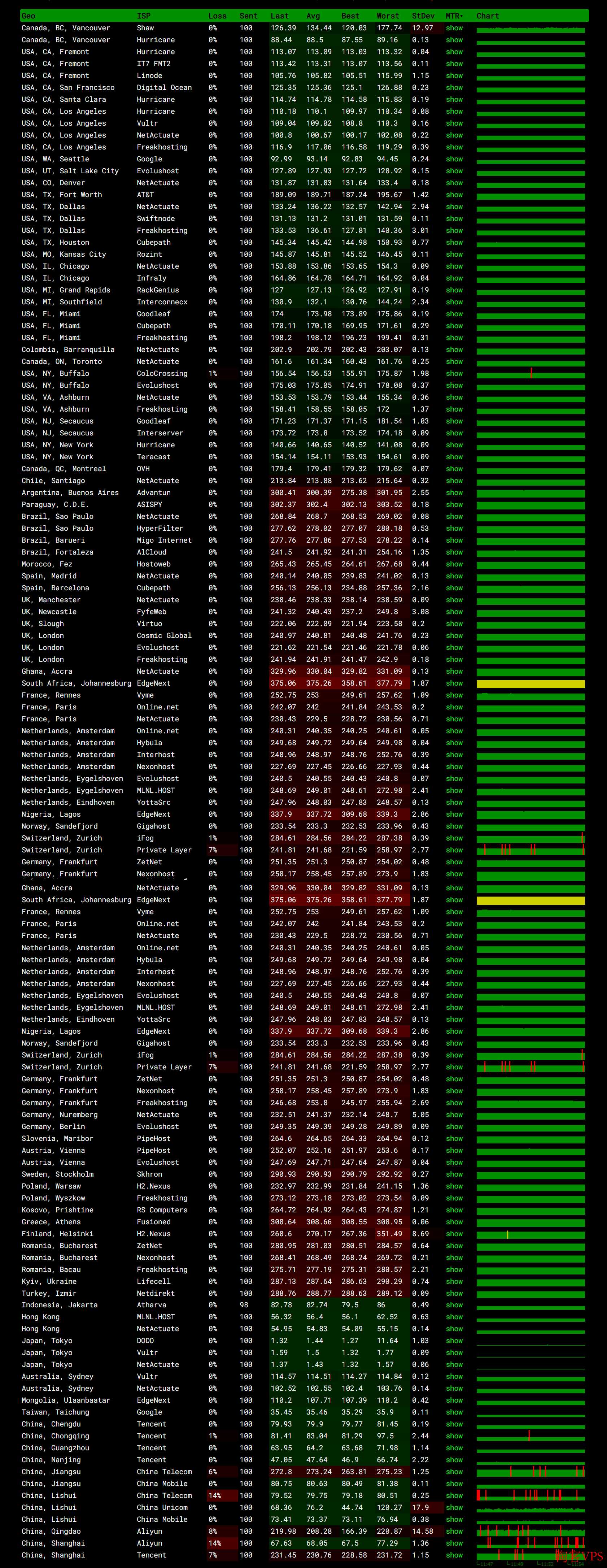Select the 'Paraguay, C.D.E.' geo cell

55,505
